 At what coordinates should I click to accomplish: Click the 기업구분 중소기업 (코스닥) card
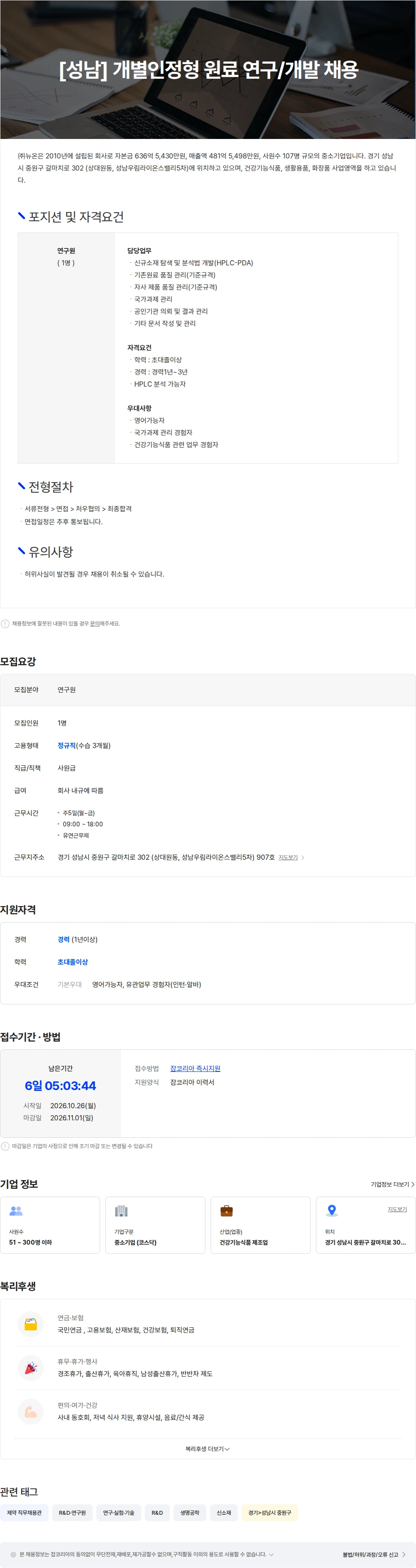coord(155,1225)
